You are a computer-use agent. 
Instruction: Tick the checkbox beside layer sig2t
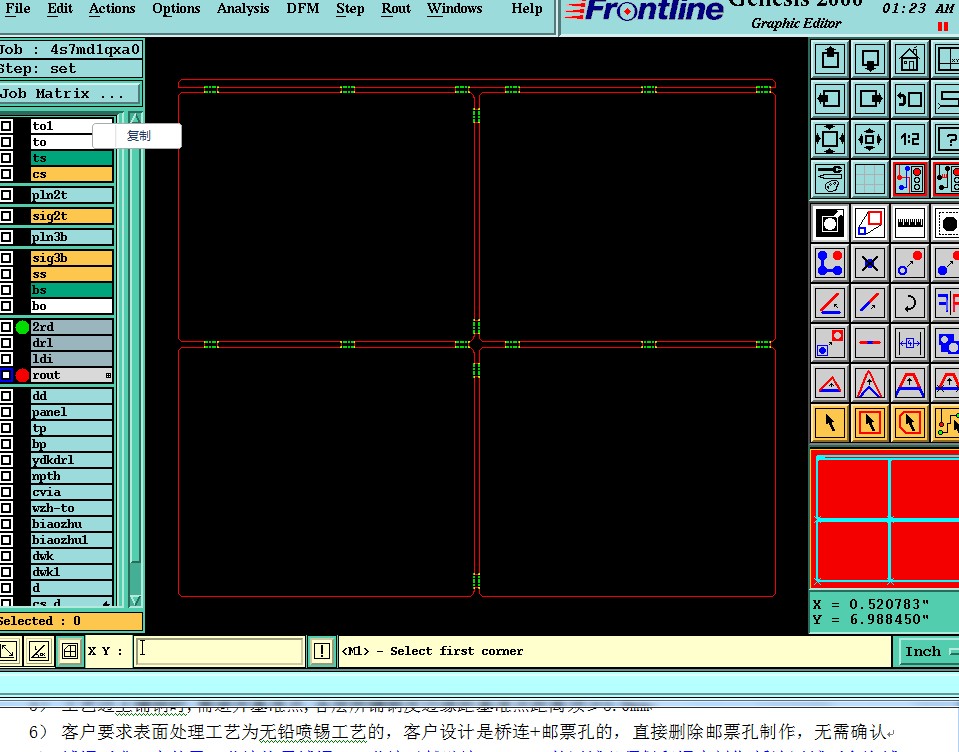[6, 216]
